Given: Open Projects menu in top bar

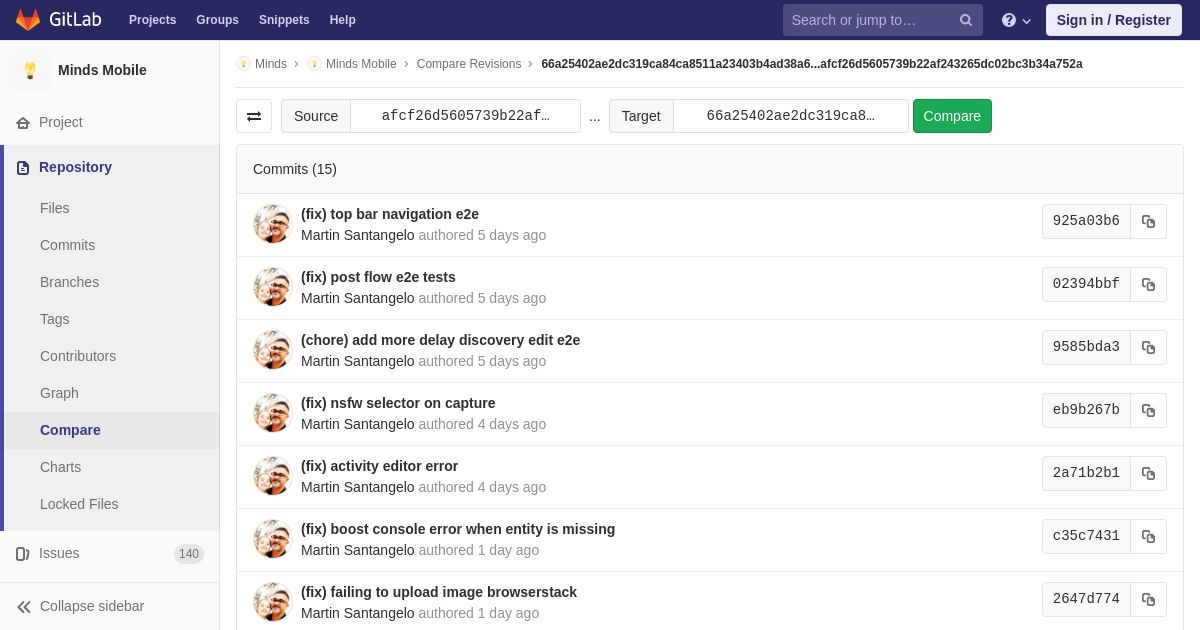Looking at the screenshot, I should [152, 20].
